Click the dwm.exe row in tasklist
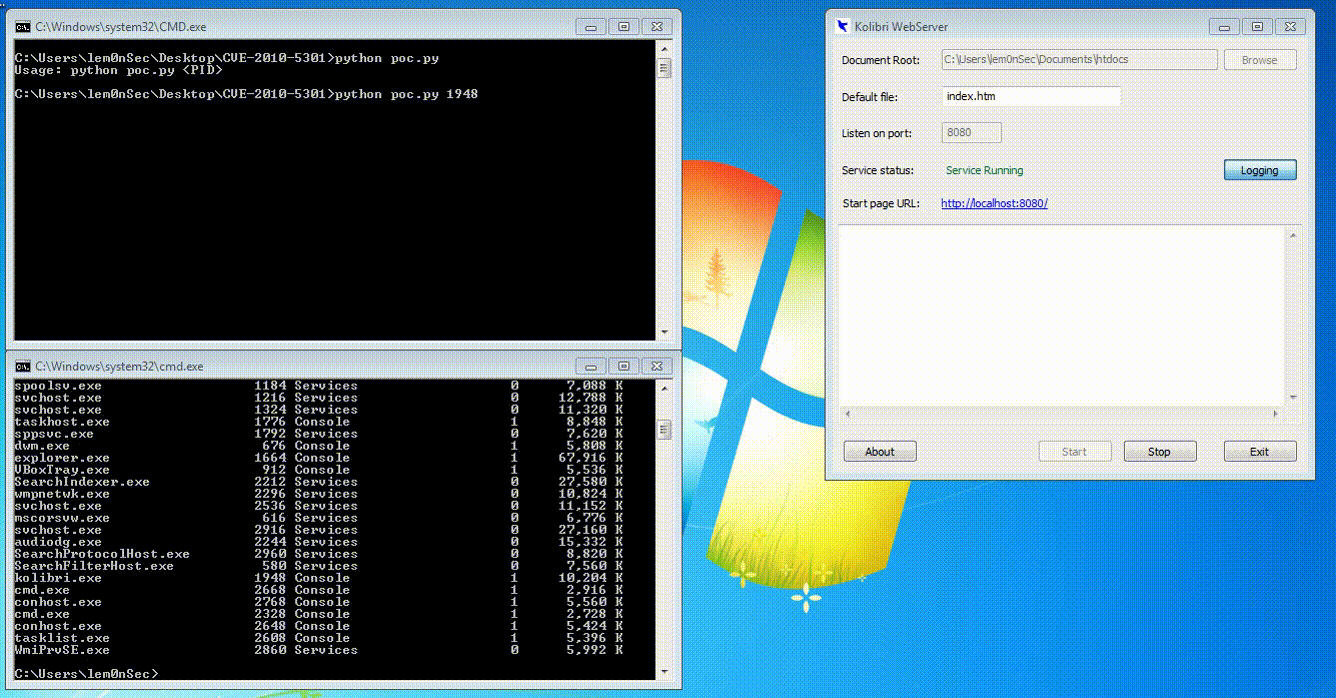 [x=319, y=446]
